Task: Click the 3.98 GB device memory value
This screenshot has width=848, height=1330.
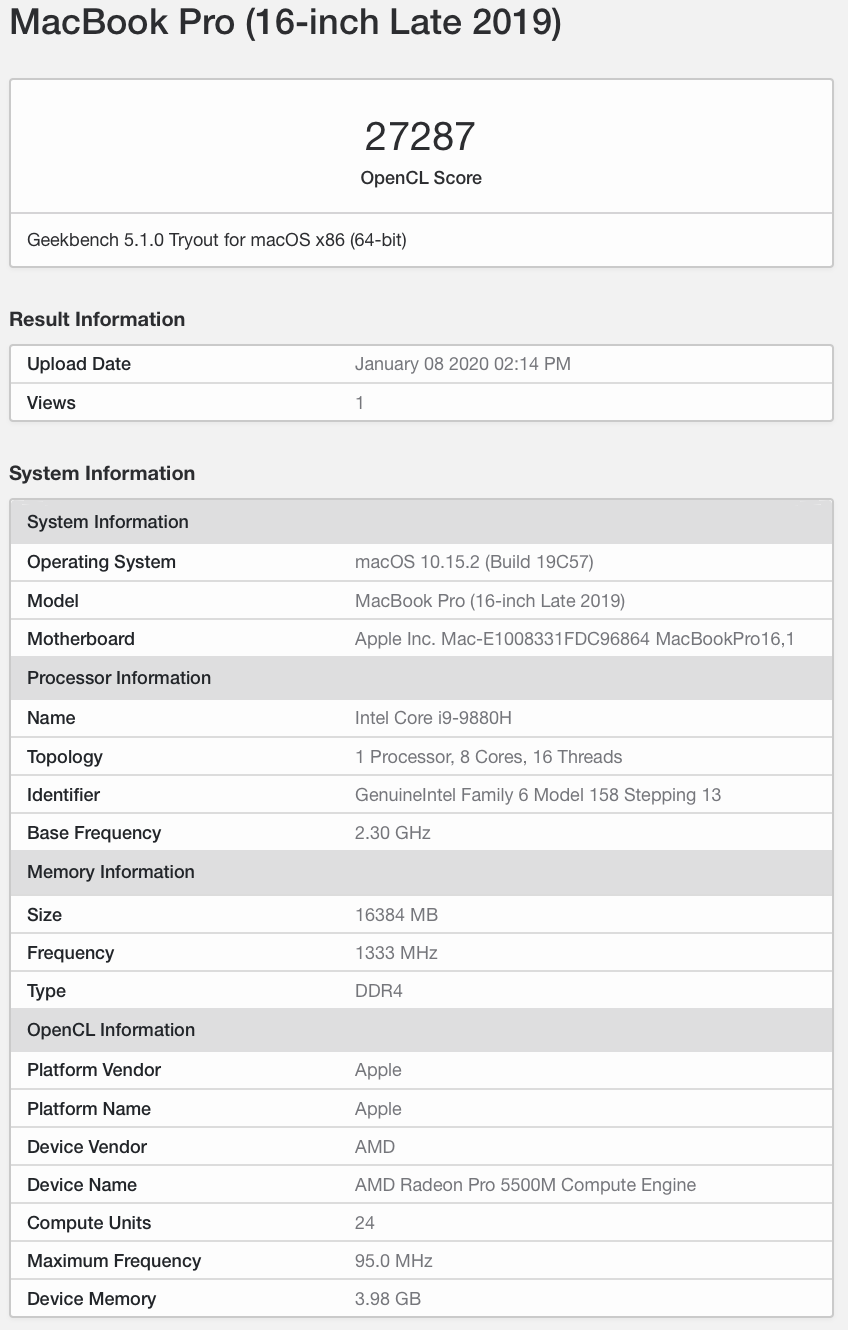Action: click(x=388, y=1299)
